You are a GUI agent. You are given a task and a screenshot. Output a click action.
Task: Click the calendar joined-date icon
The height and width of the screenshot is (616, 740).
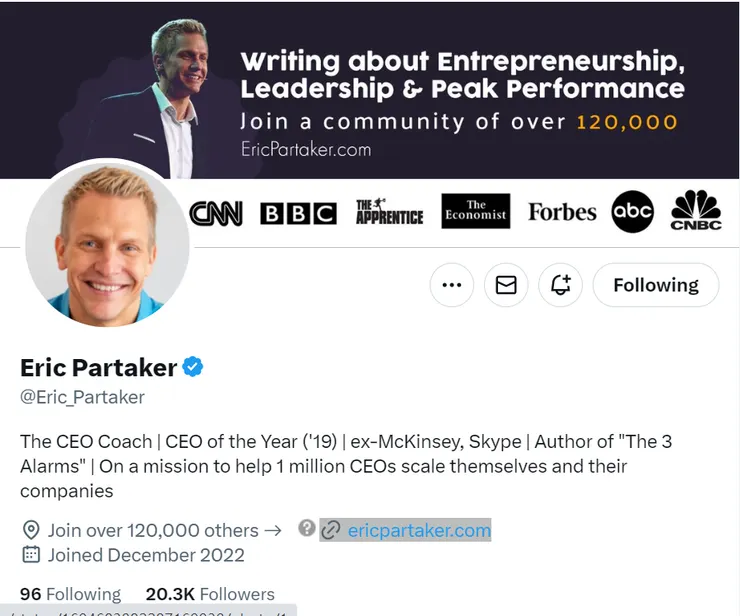[x=30, y=555]
